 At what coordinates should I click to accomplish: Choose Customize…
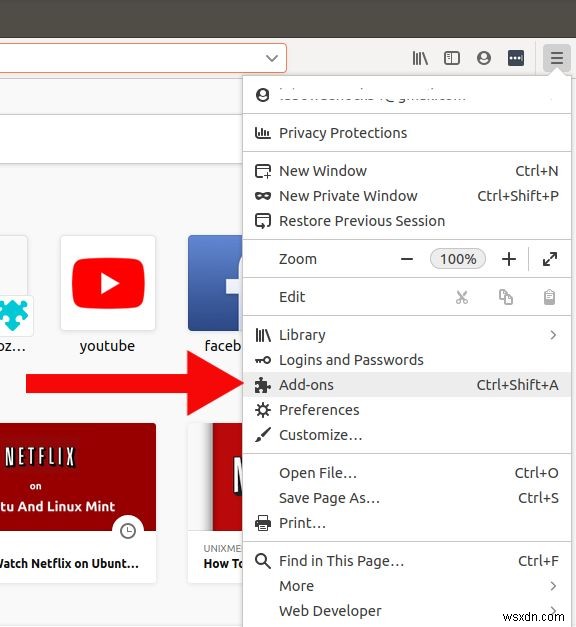coord(407,435)
